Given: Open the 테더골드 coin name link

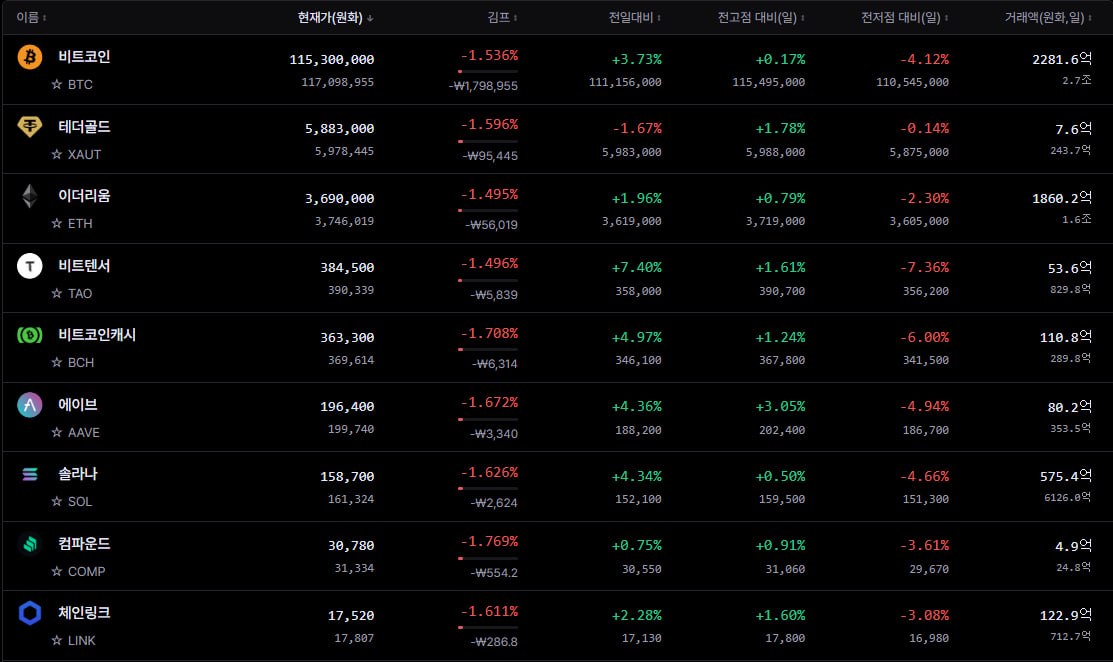Looking at the screenshot, I should click(84, 126).
